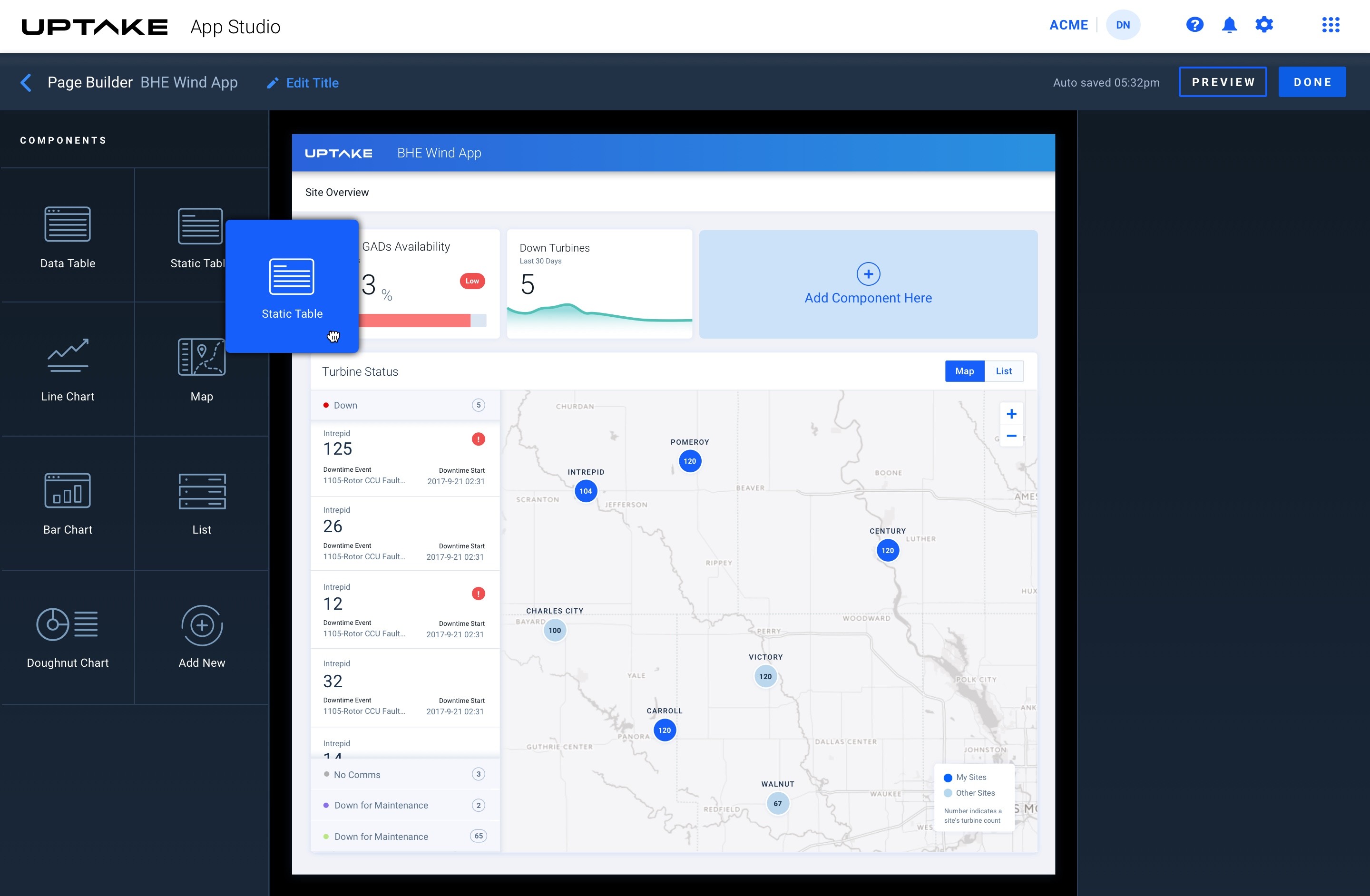Click the Add New component icon

202,625
